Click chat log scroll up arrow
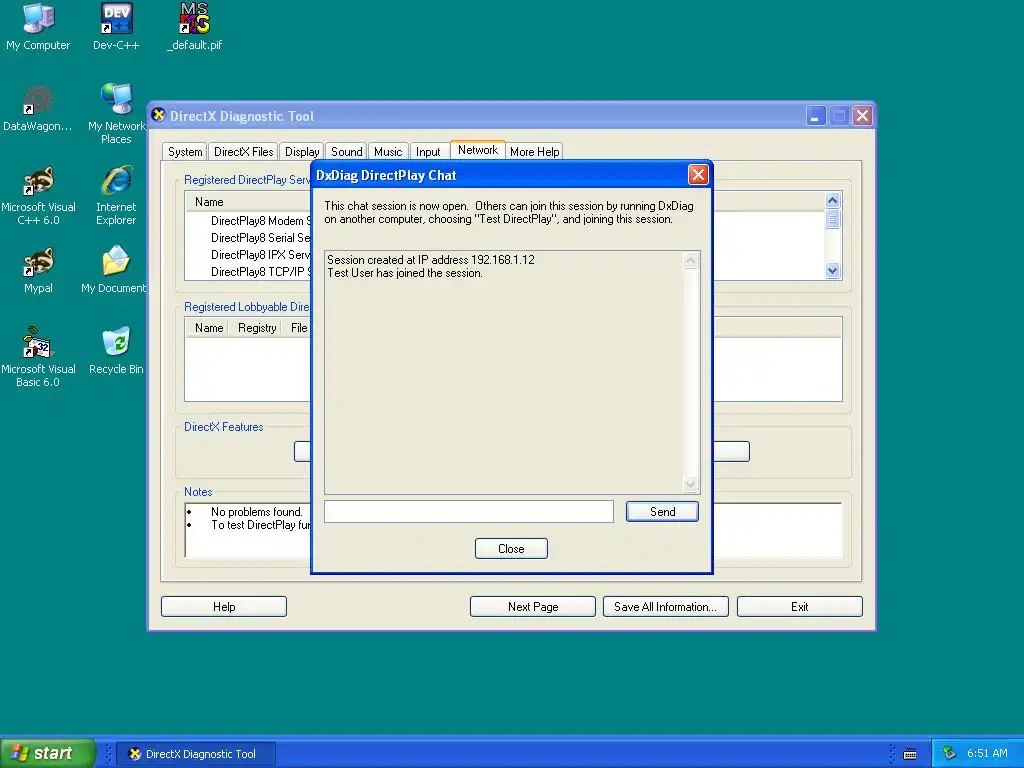 coord(691,261)
